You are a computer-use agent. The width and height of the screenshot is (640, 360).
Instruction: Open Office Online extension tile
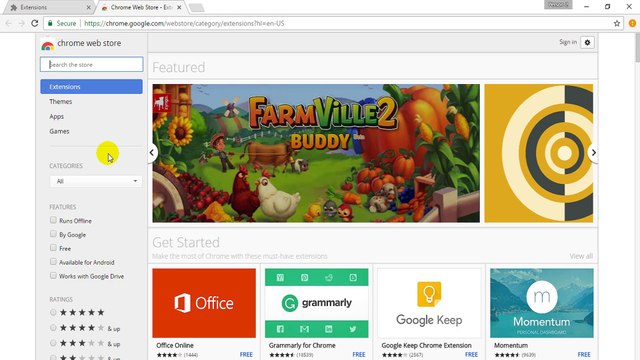point(204,303)
